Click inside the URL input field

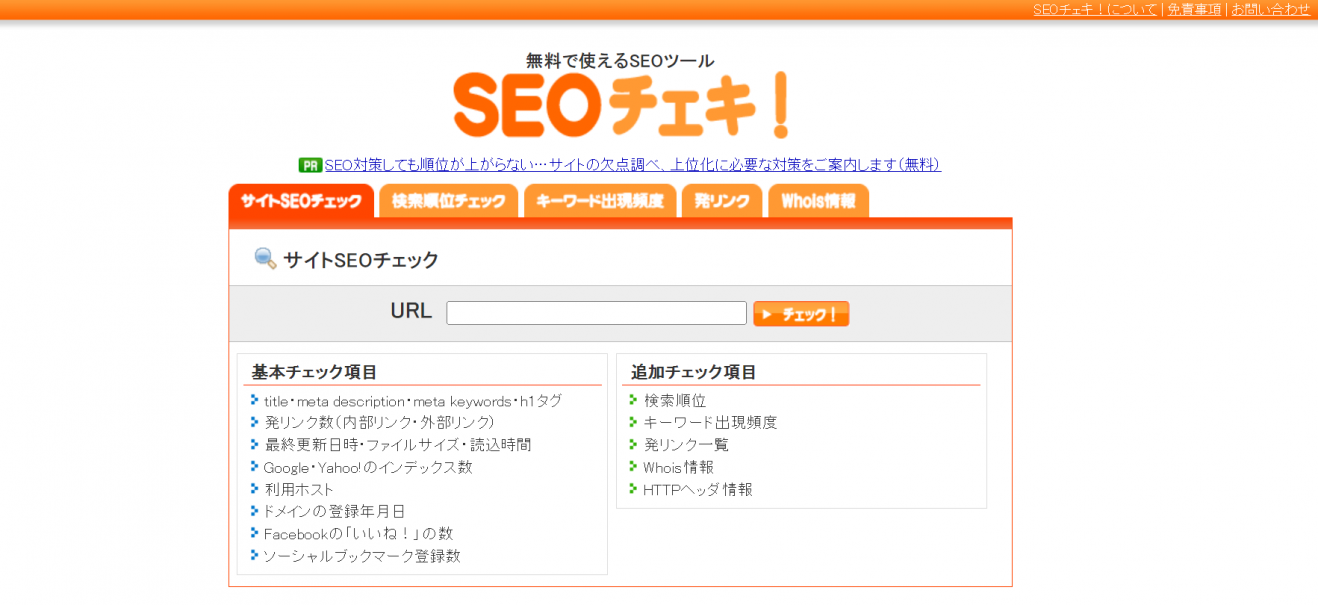coord(595,312)
